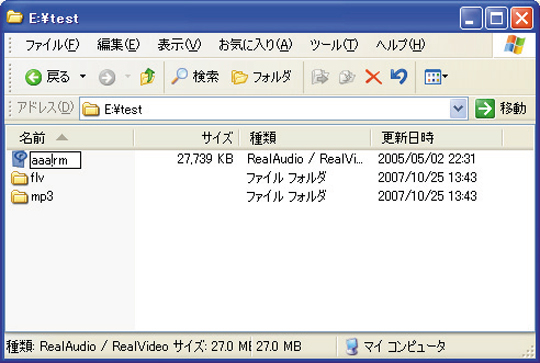Click the folder icon in the address bar

91,109
